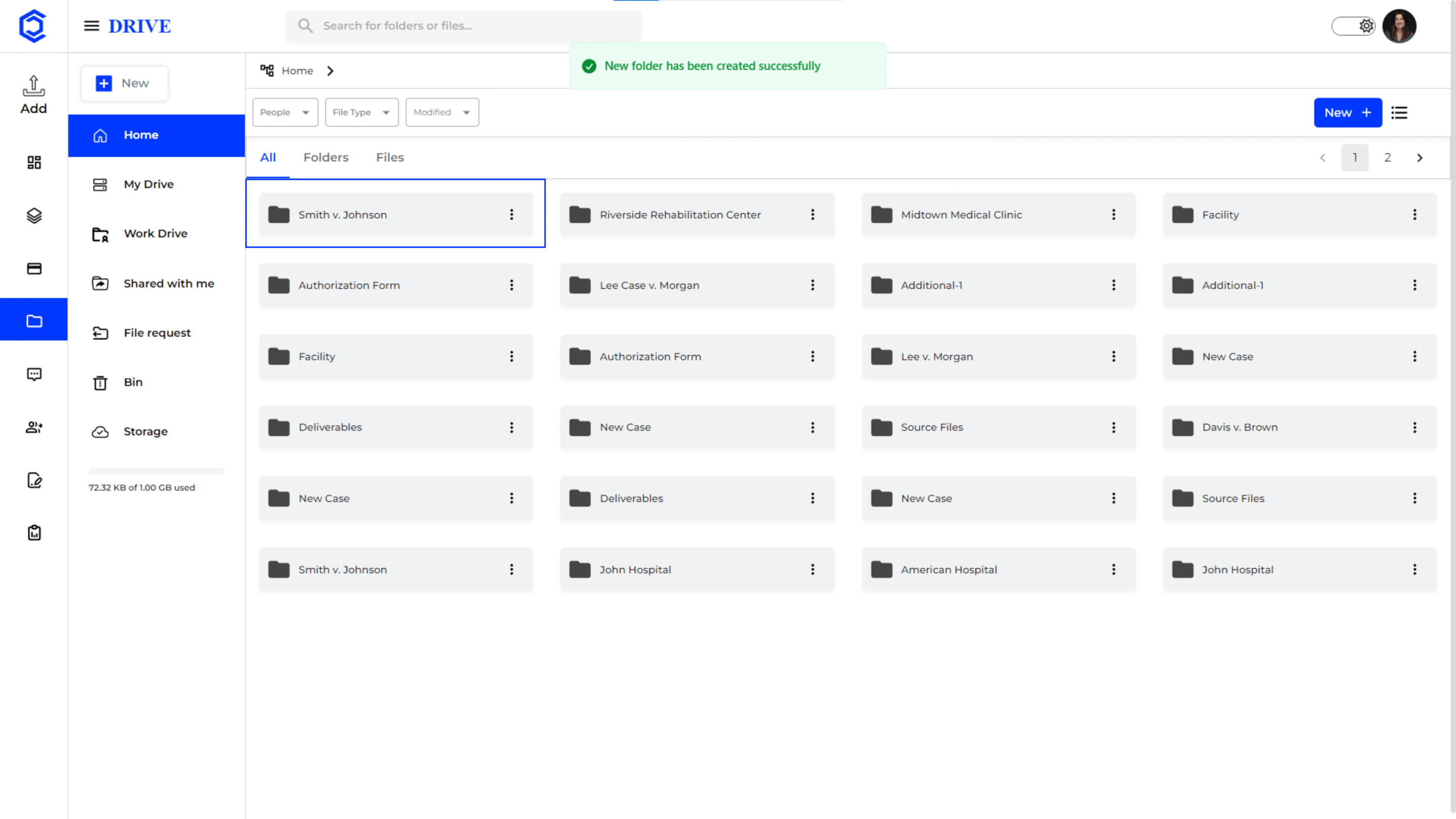Open Work Drive in the sidebar
Image resolution: width=1456 pixels, height=819 pixels.
(157, 234)
